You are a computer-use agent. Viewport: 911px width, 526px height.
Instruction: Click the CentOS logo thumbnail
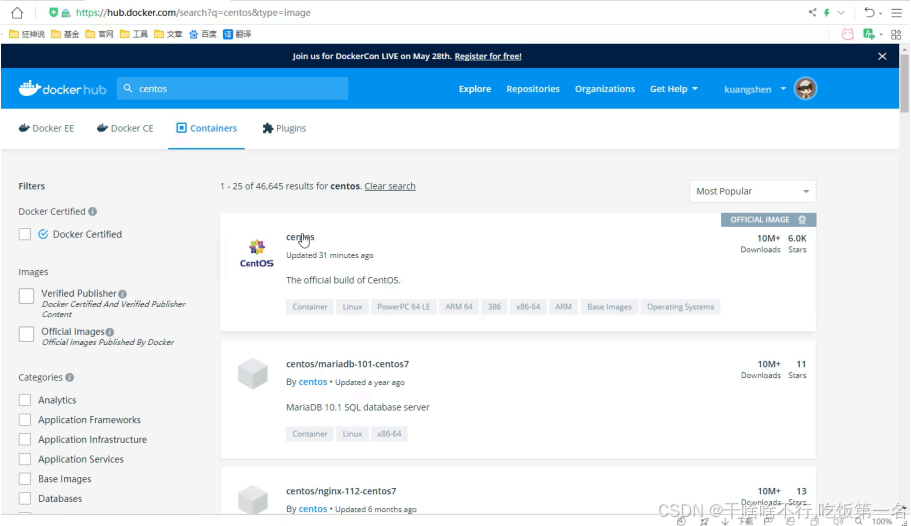coord(257,253)
